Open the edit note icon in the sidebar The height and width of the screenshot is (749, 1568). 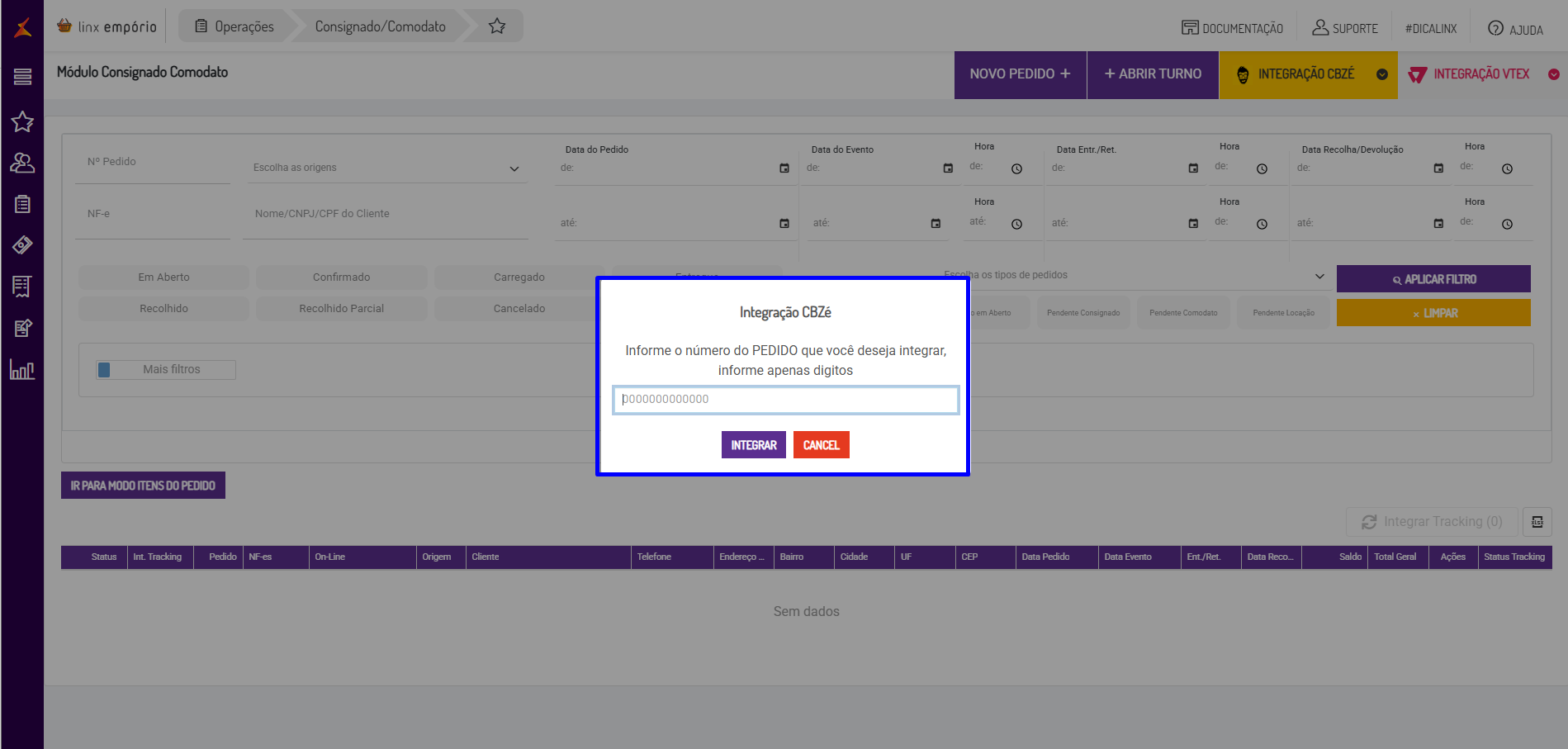(x=22, y=328)
